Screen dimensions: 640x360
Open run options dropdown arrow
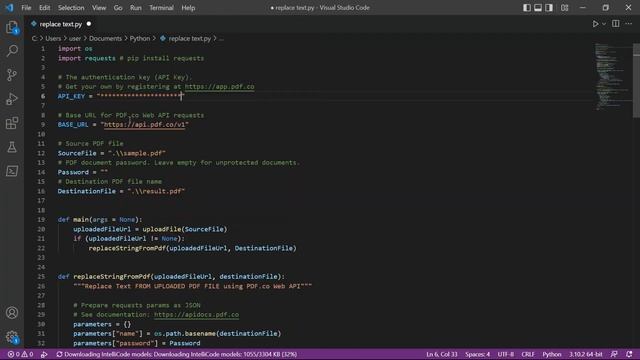(604, 24)
